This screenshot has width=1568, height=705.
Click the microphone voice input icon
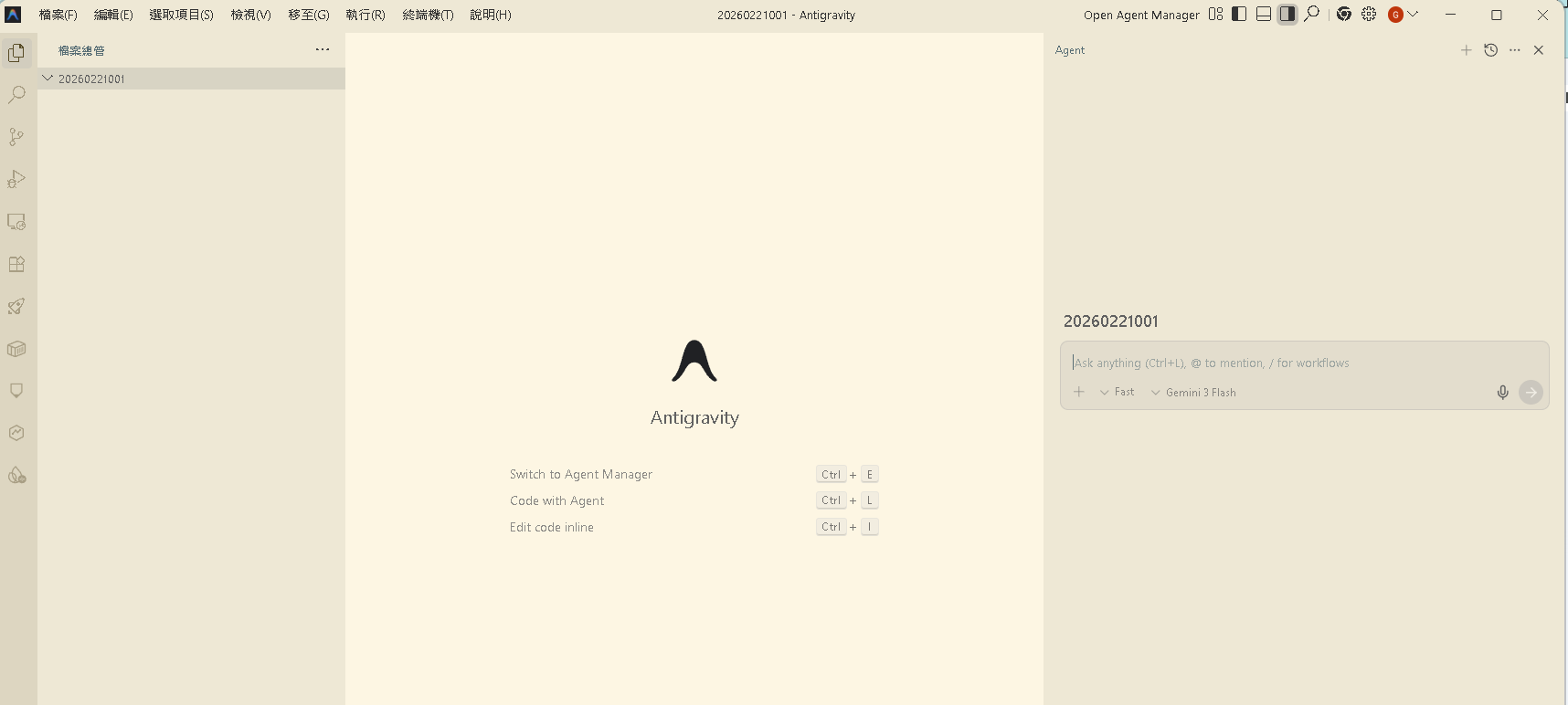[x=1503, y=392]
